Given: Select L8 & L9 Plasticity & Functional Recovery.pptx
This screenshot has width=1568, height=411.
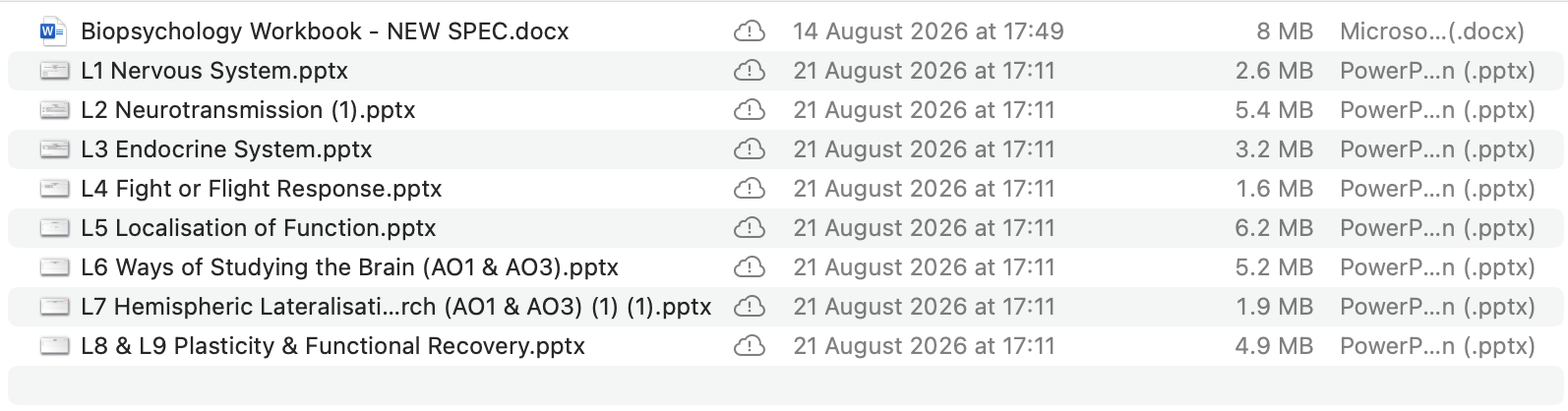Looking at the screenshot, I should click(x=785, y=346).
